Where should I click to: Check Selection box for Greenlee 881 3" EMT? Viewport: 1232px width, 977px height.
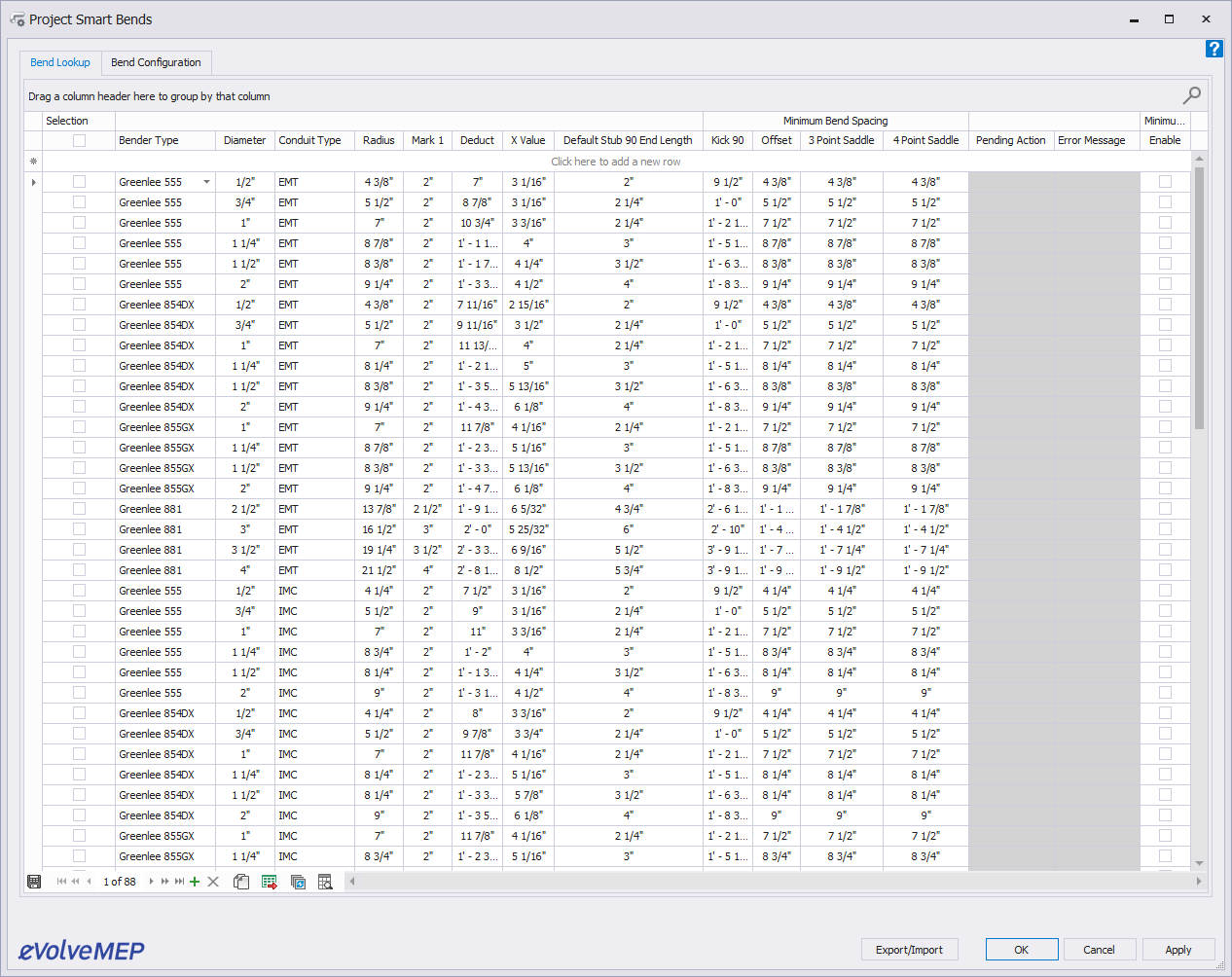(x=79, y=529)
